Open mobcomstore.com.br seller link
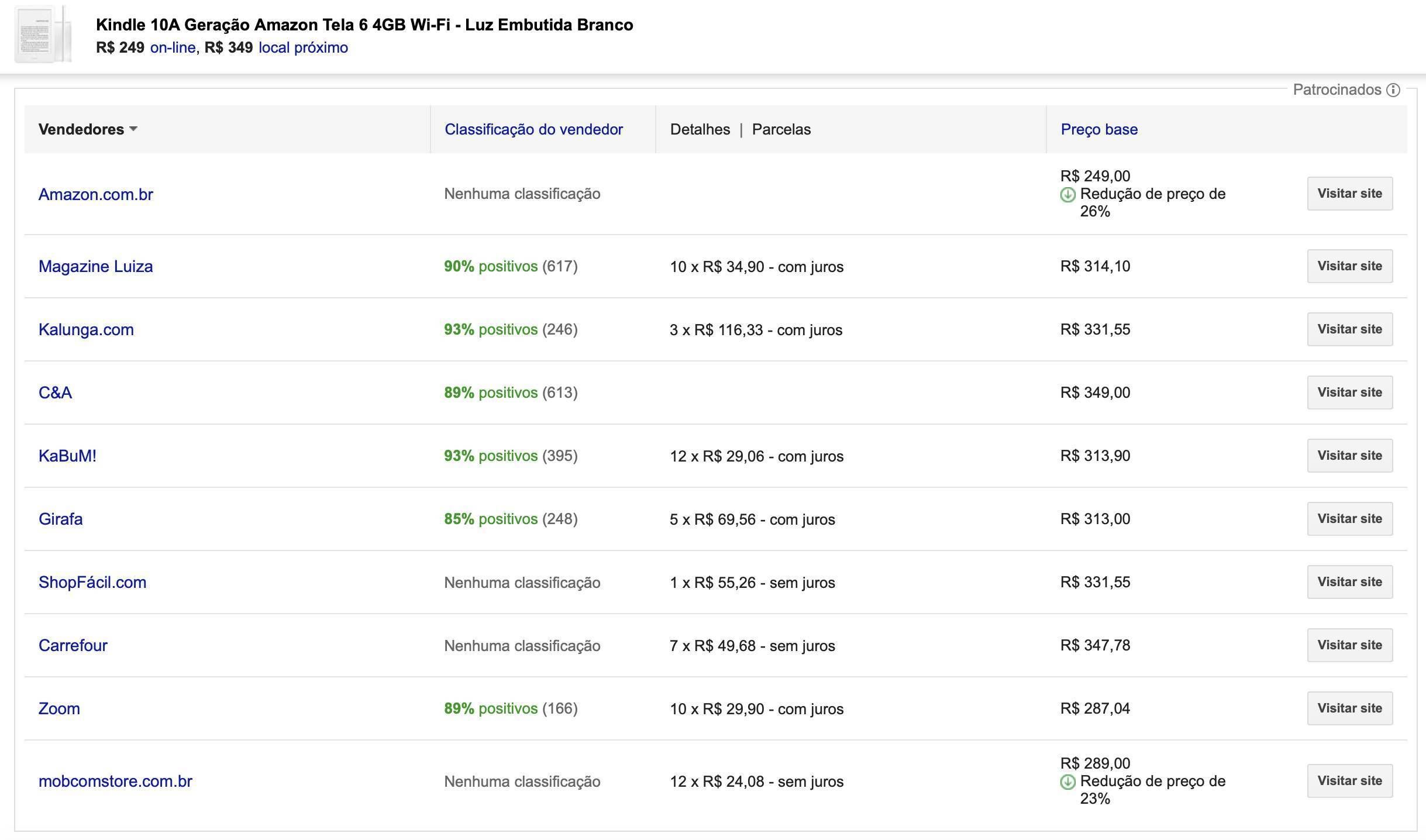Viewport: 1426px width, 840px height. pyautogui.click(x=115, y=781)
